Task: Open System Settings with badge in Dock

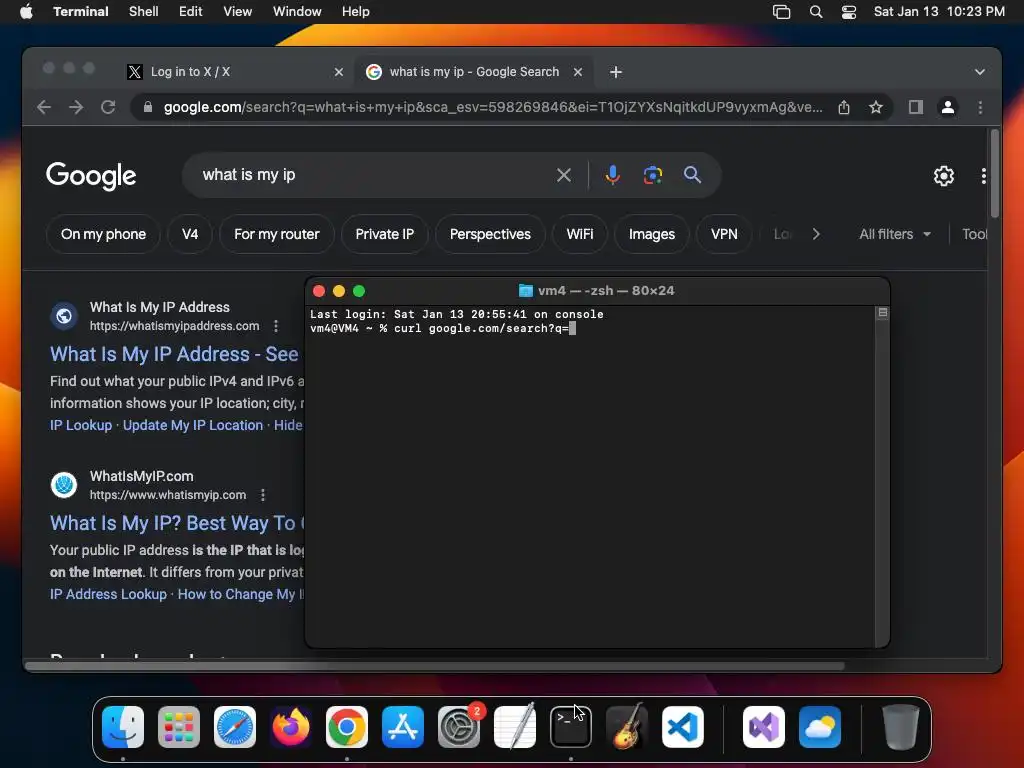Action: tap(459, 727)
